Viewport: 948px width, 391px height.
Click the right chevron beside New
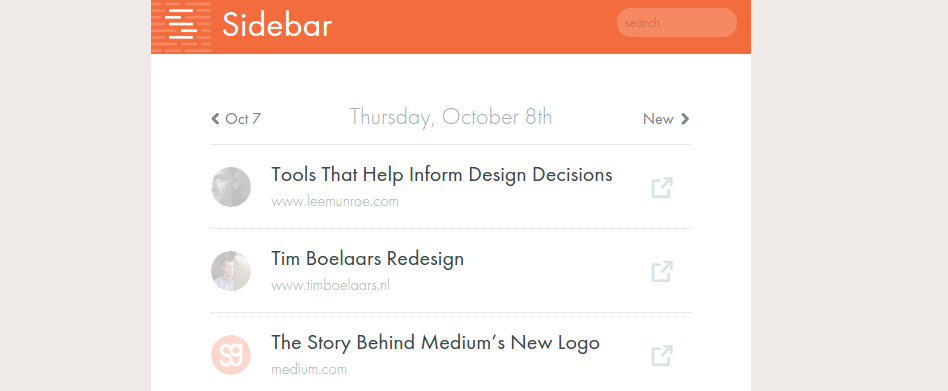click(685, 119)
